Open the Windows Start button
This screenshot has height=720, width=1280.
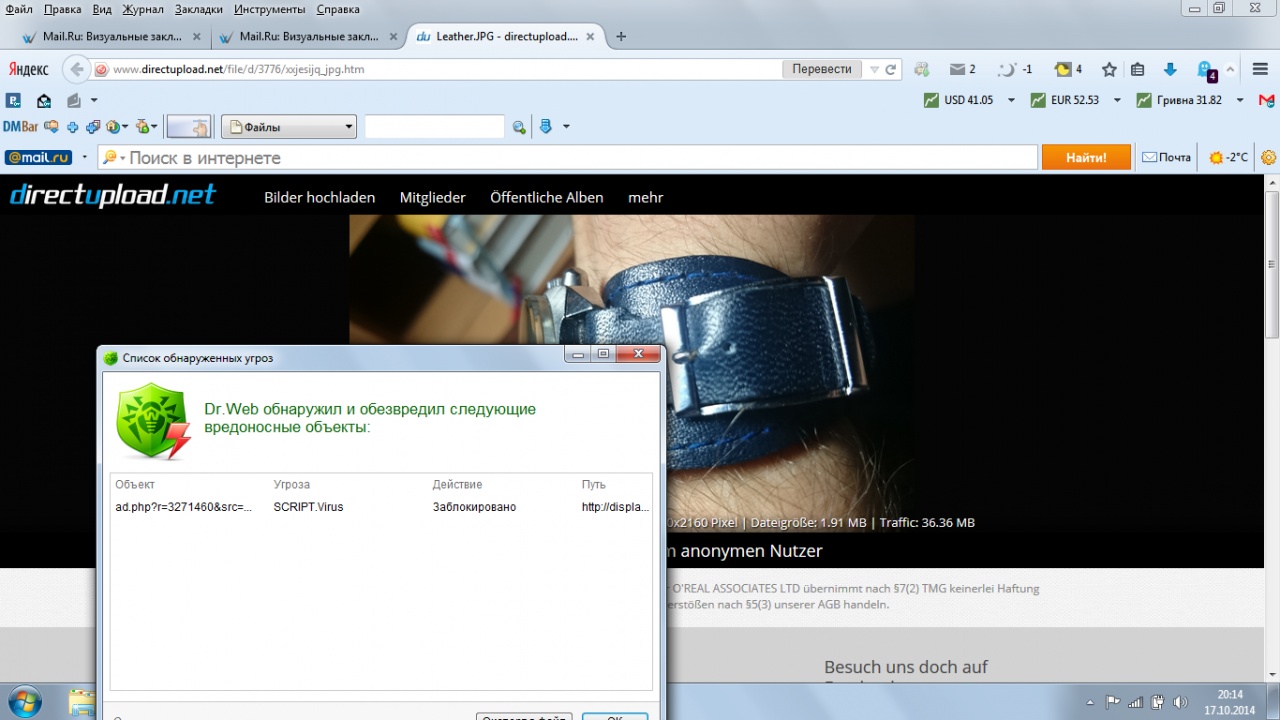(24, 700)
